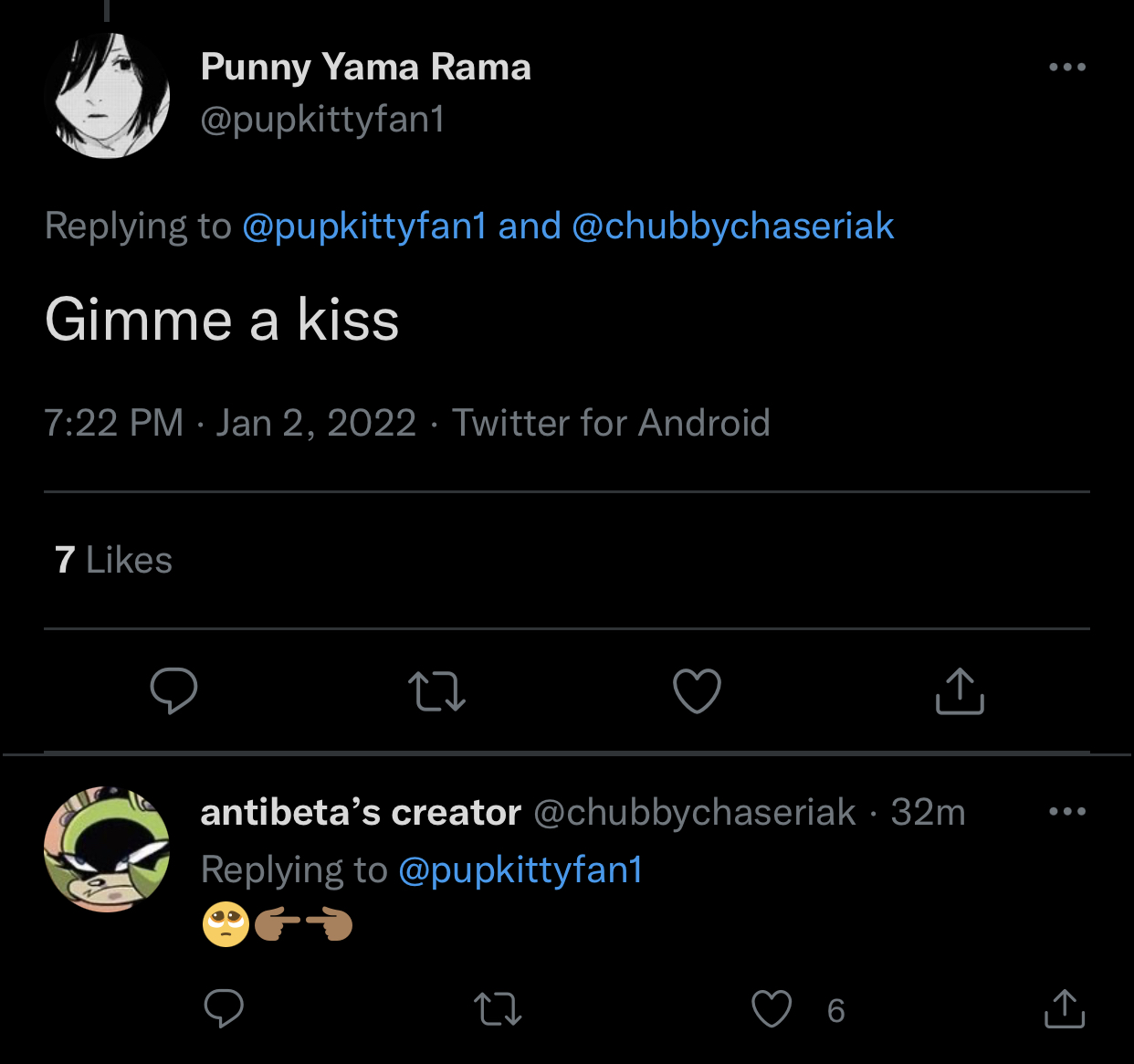Reply to antibeta's creator's emoji tweet
Image resolution: width=1134 pixels, height=1064 pixels.
pos(224,1008)
